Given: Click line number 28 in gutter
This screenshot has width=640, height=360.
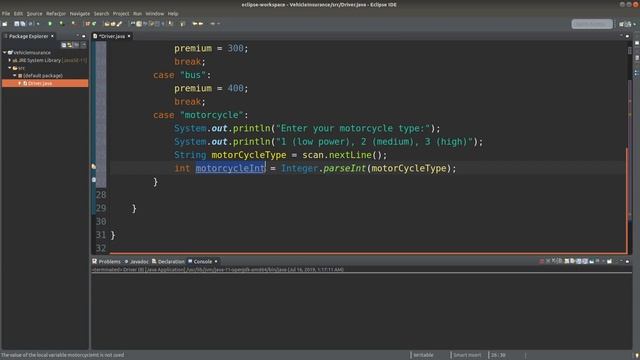Looking at the screenshot, I should [x=101, y=195].
